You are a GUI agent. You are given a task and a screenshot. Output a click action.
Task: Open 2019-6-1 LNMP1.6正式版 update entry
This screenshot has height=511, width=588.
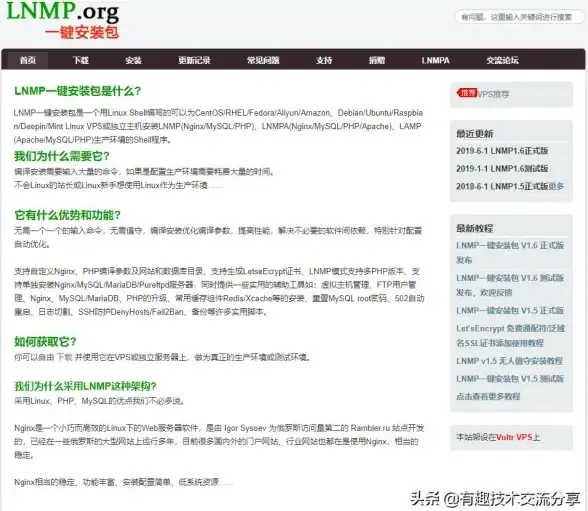502,151
